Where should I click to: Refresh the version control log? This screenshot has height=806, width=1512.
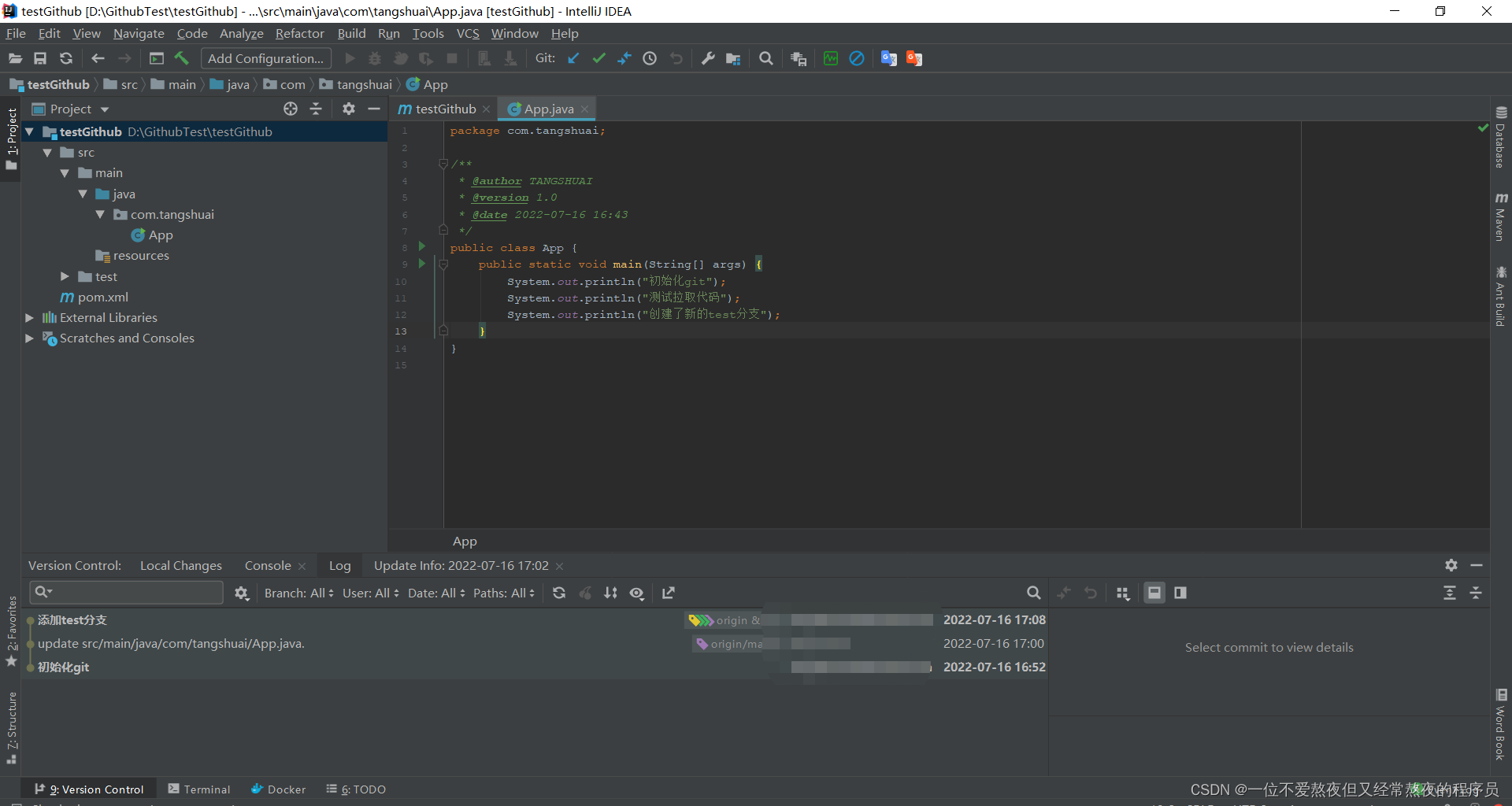tap(559, 593)
